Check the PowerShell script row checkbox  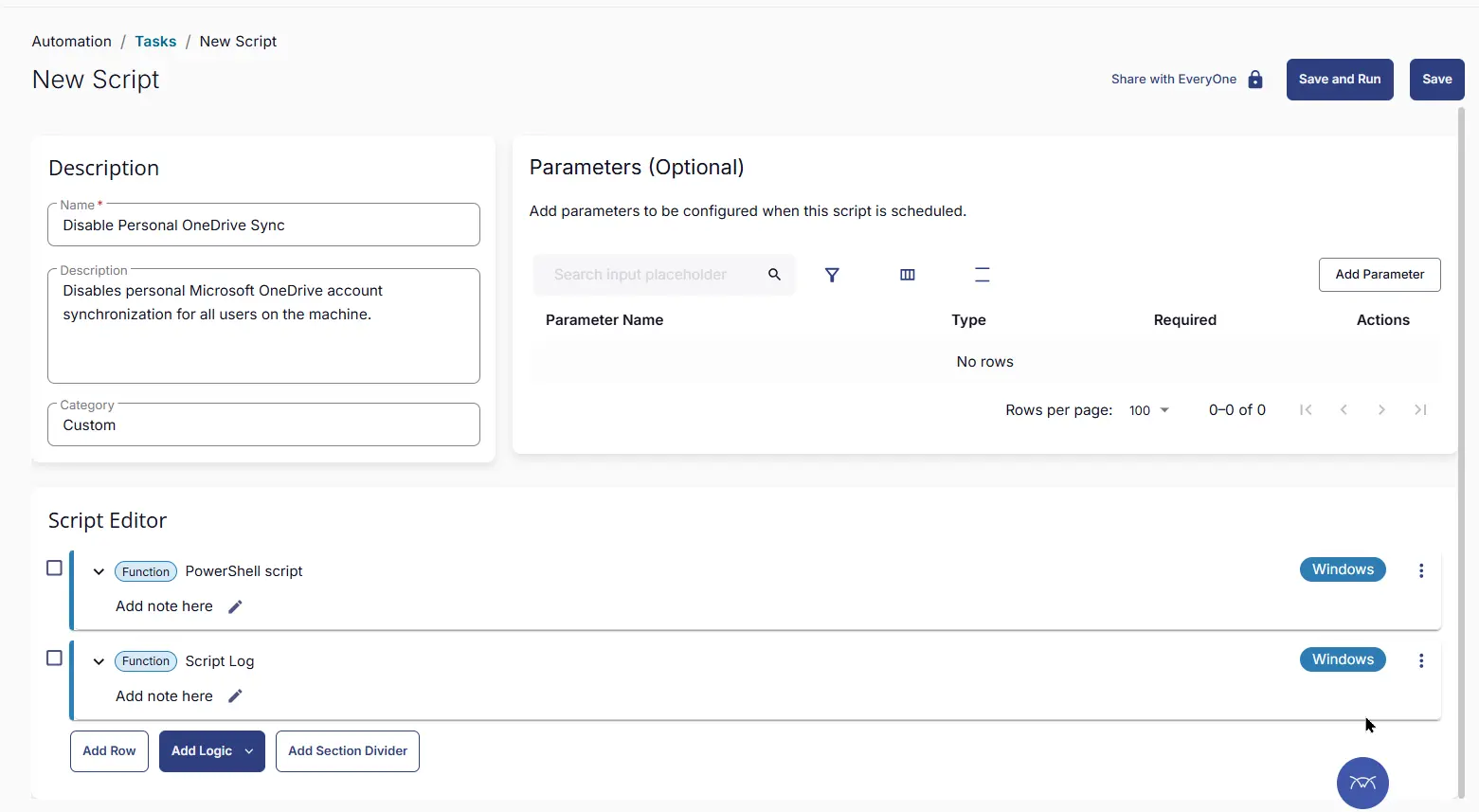[54, 568]
